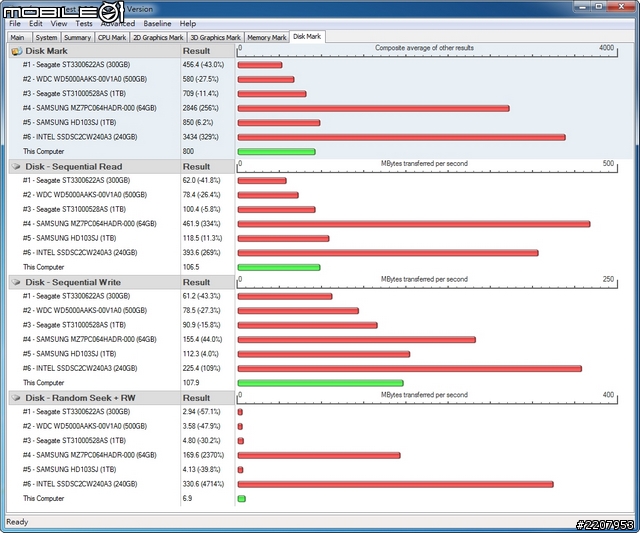Select Disk Mark result 2846 (256%)
Image resolution: width=640 pixels, height=533 pixels.
tap(200, 108)
